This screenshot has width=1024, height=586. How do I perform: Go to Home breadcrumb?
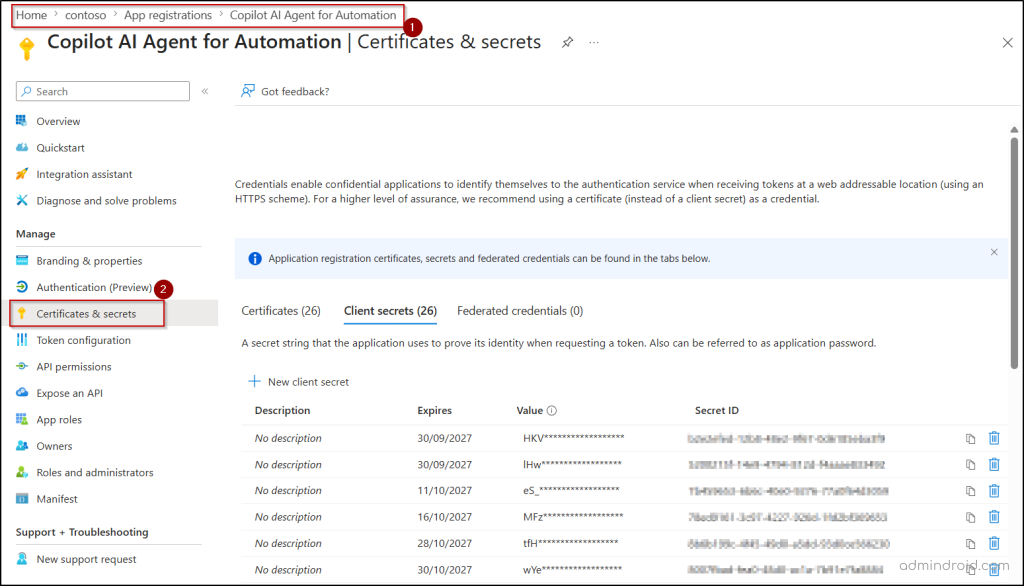pos(31,15)
